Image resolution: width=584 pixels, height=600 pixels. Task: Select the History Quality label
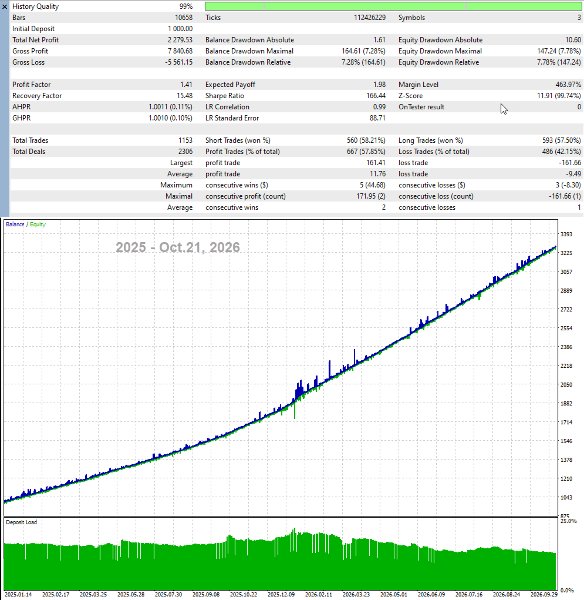pos(36,7)
